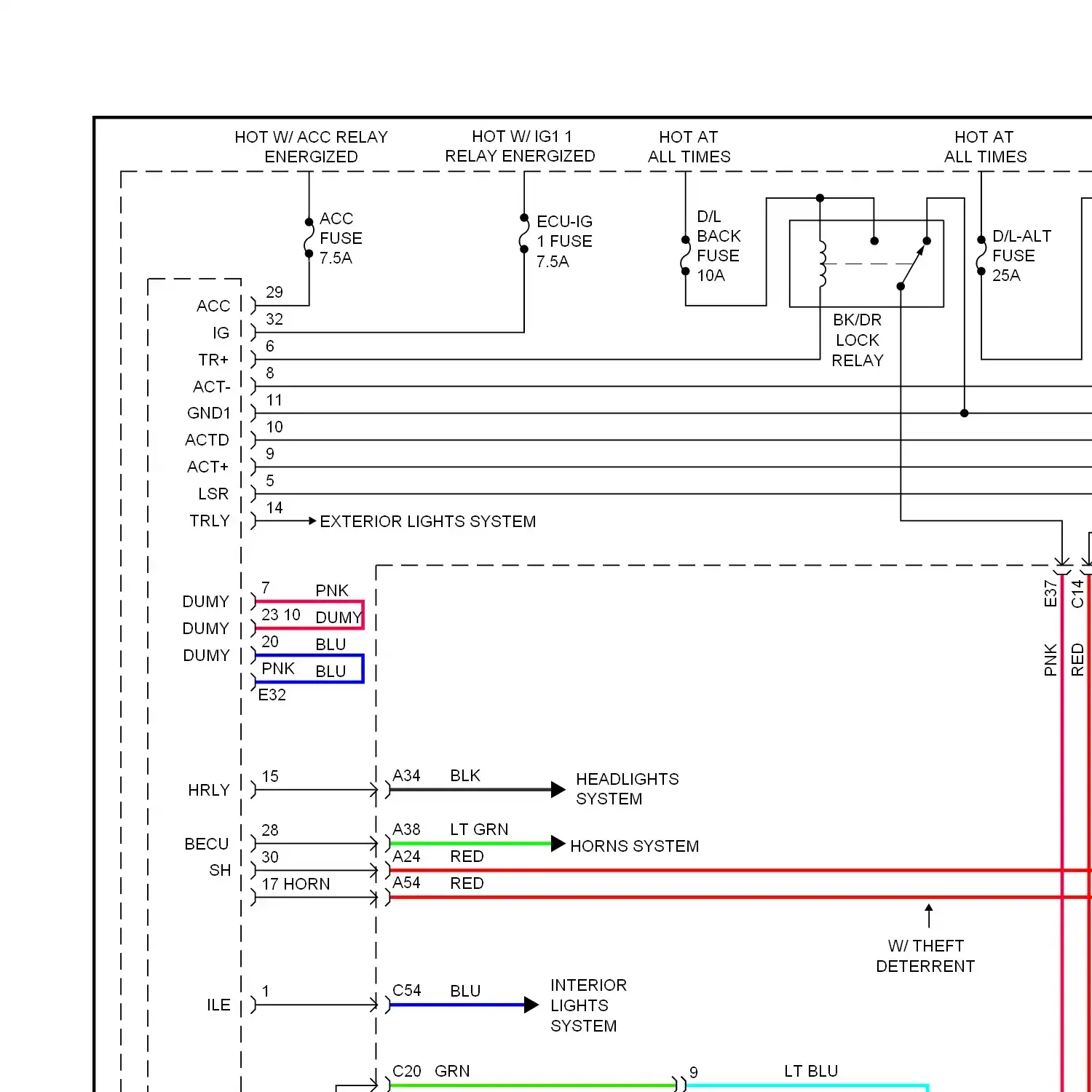Image resolution: width=1092 pixels, height=1092 pixels.
Task: Click the IG pin label
Action: point(221,333)
